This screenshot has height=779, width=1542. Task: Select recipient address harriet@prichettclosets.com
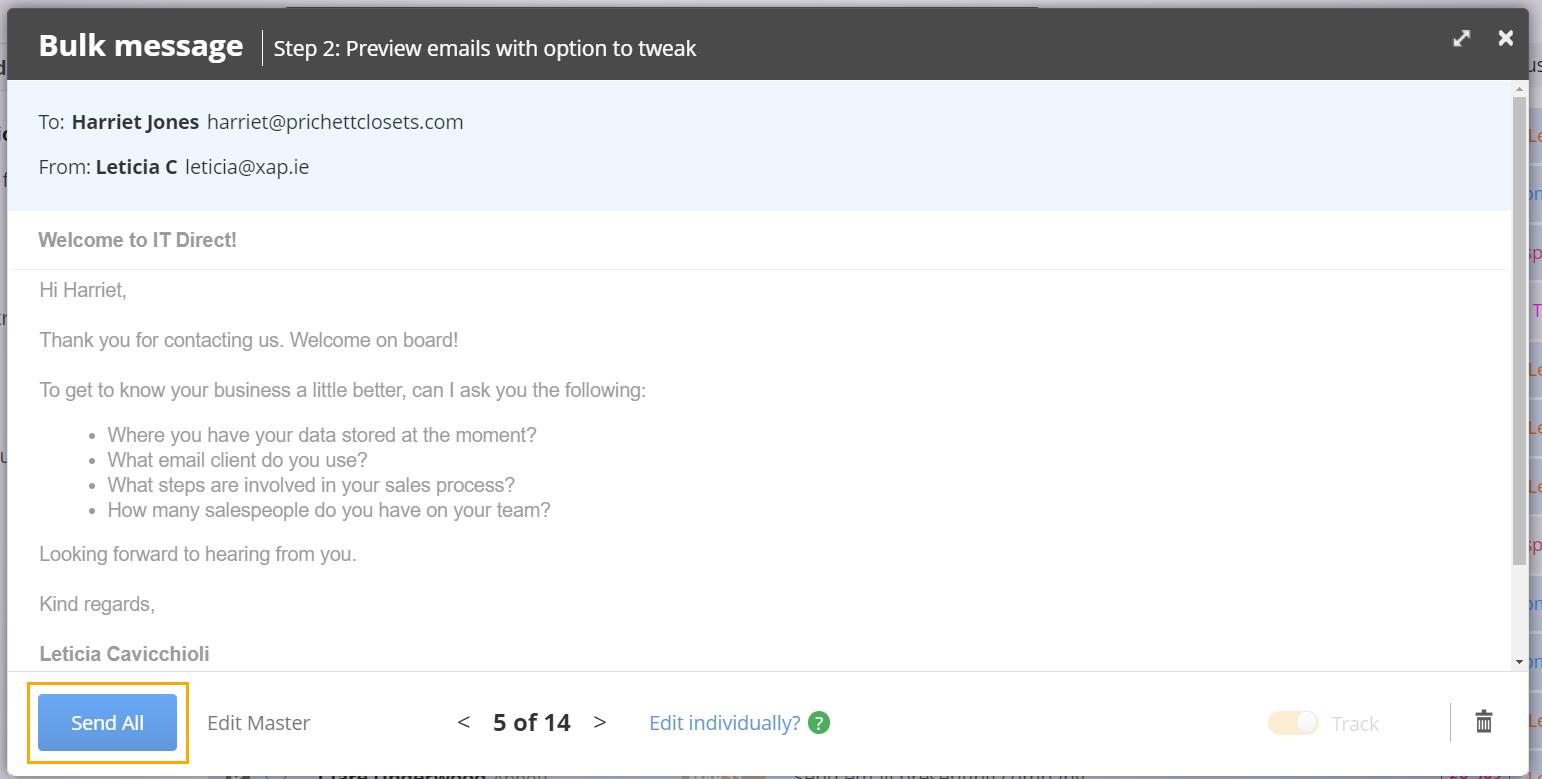point(335,122)
